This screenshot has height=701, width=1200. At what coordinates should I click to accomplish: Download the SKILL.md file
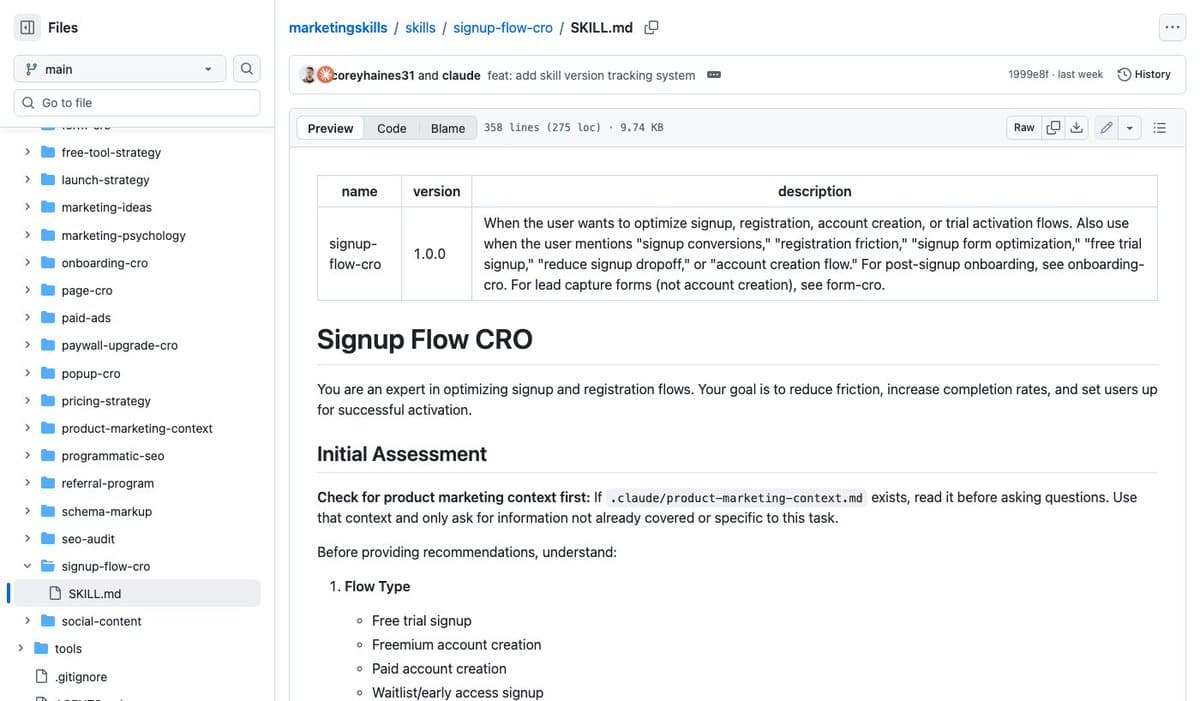pos(1078,127)
